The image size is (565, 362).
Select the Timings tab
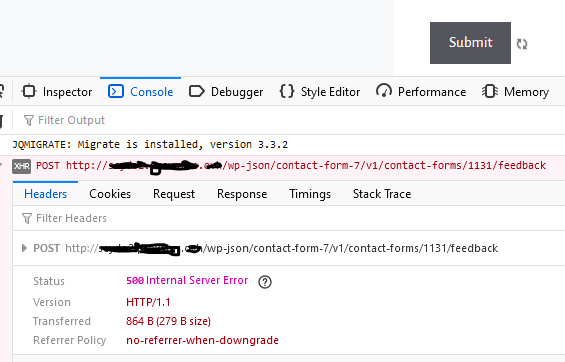click(310, 194)
